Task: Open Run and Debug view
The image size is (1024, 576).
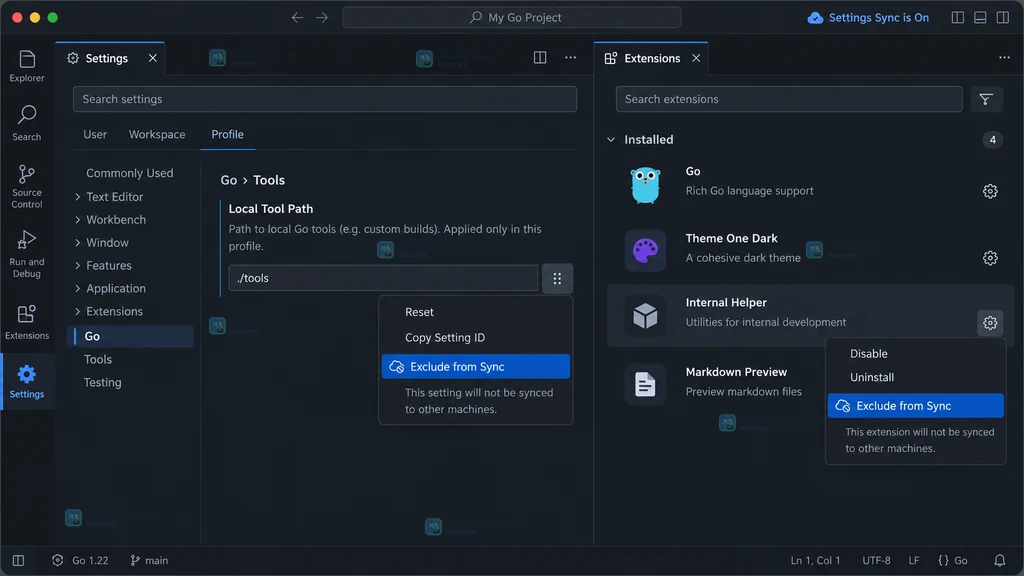Action: coord(27,254)
